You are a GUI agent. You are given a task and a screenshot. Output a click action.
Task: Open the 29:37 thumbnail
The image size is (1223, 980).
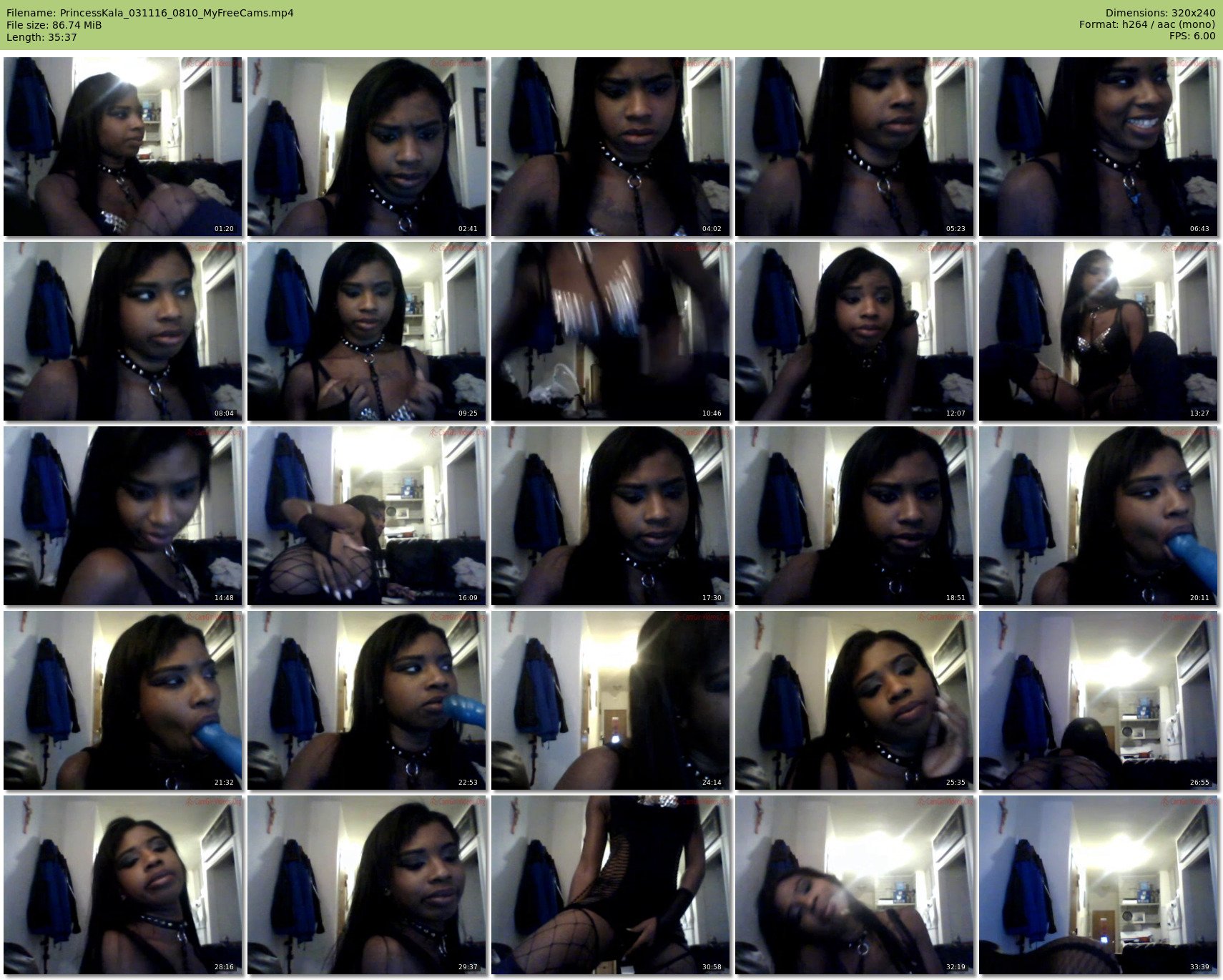click(x=367, y=885)
